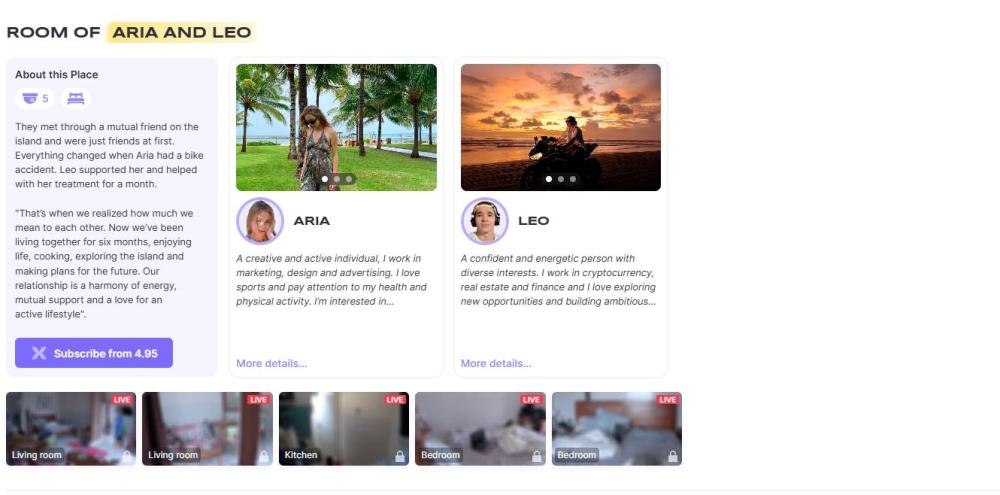Open second Living room camera thumbnail
The height and width of the screenshot is (495, 1000).
(x=207, y=429)
